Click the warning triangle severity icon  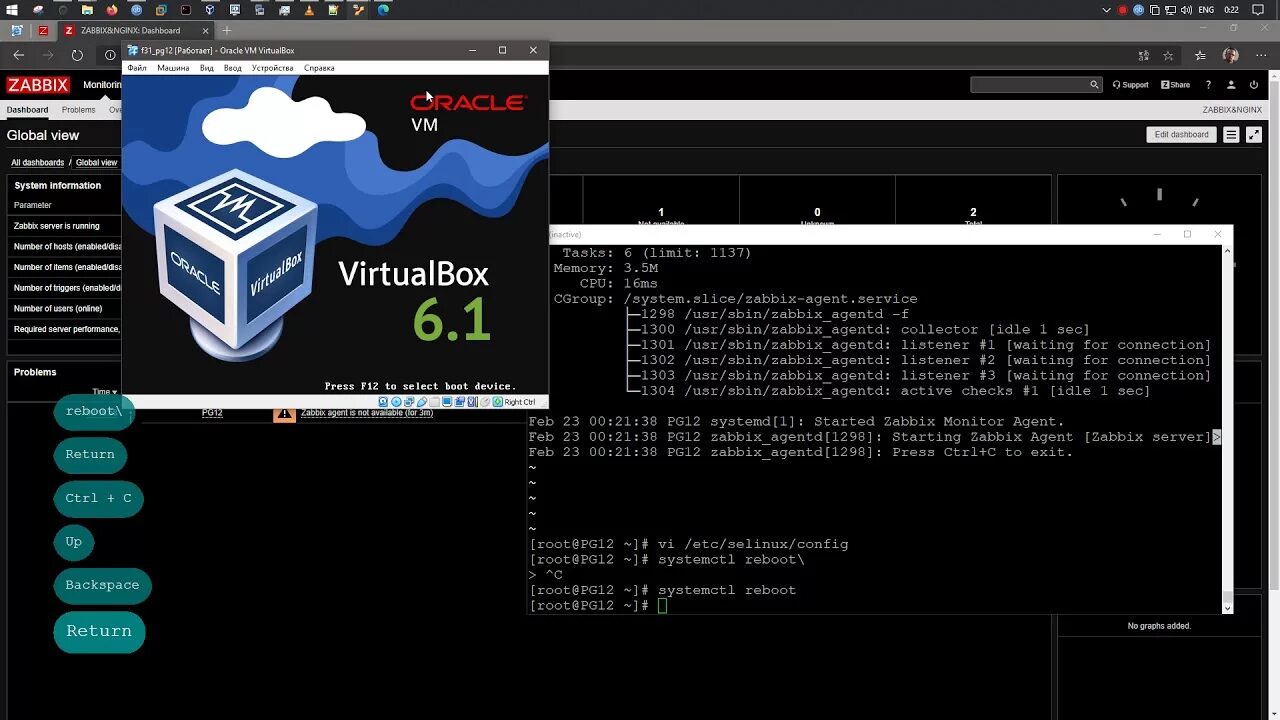coord(284,413)
